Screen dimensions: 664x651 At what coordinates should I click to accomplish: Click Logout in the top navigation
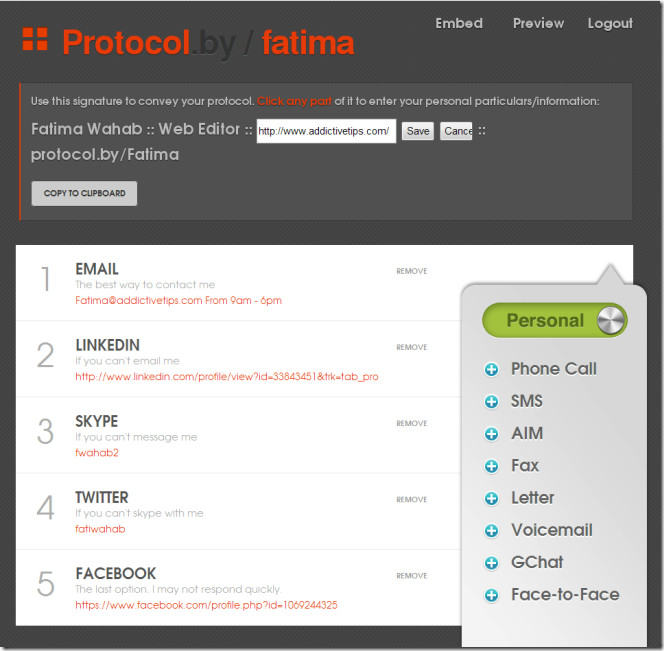[610, 23]
